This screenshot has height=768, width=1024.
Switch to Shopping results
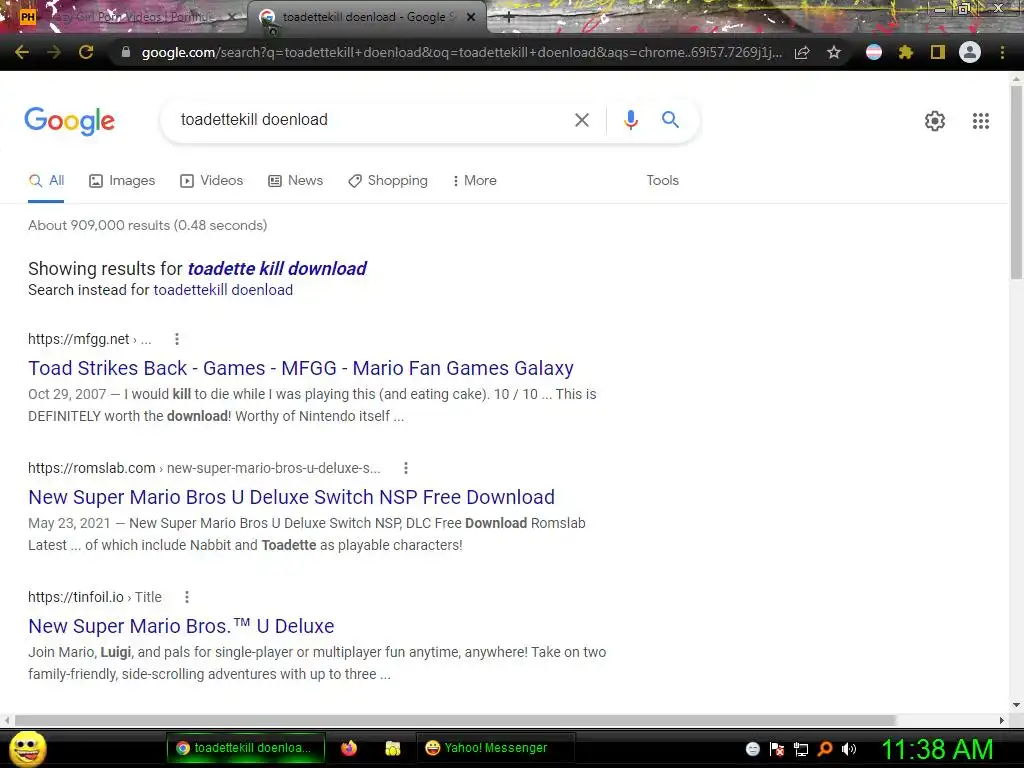click(388, 181)
